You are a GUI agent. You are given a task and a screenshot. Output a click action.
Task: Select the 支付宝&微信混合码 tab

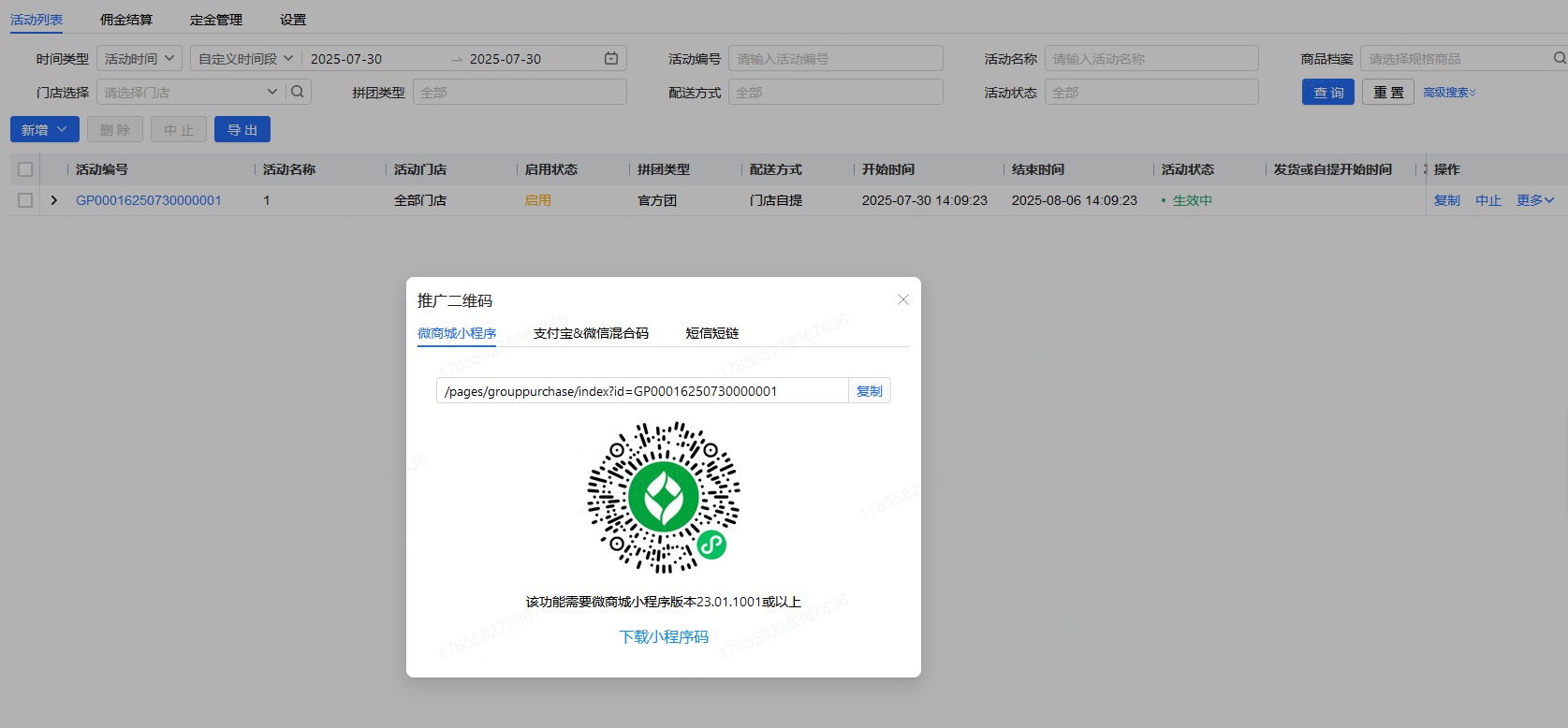[x=591, y=333]
